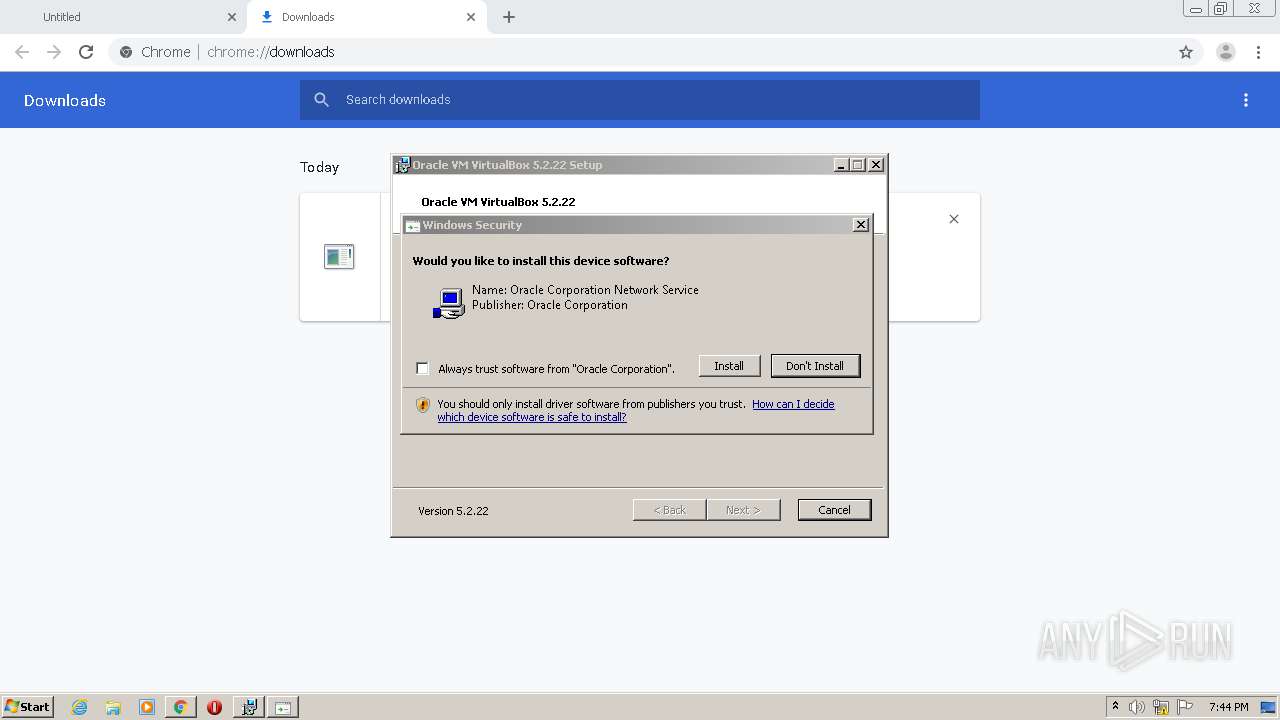The height and width of the screenshot is (720, 1280).
Task: Maximize the VirtualBox Setup window
Action: pyautogui.click(x=858, y=165)
